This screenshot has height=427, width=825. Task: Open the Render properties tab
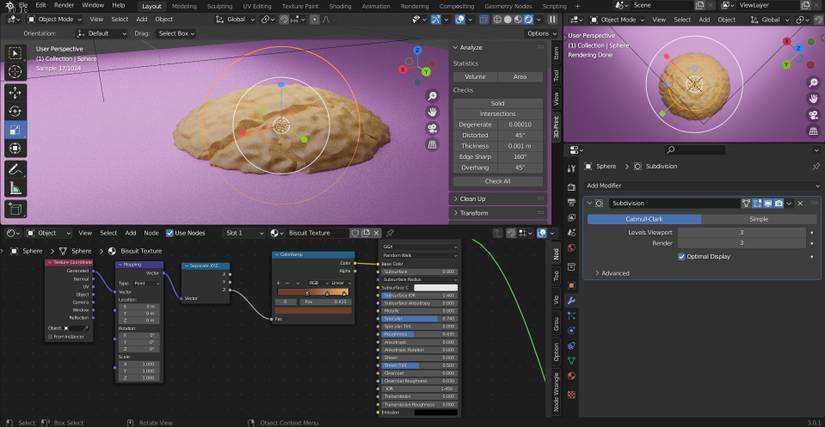pyautogui.click(x=571, y=187)
